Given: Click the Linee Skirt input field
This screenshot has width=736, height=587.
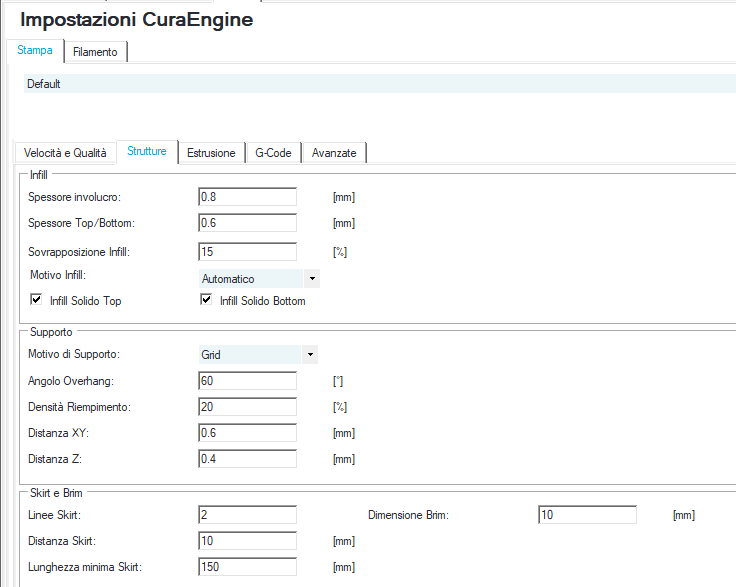Looking at the screenshot, I should click(x=247, y=515).
